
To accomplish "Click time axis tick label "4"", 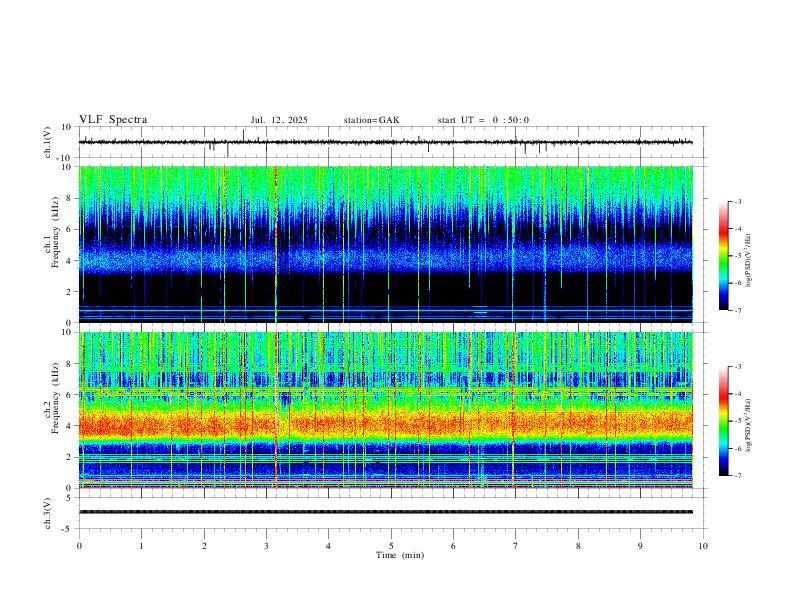I will pyautogui.click(x=329, y=546).
